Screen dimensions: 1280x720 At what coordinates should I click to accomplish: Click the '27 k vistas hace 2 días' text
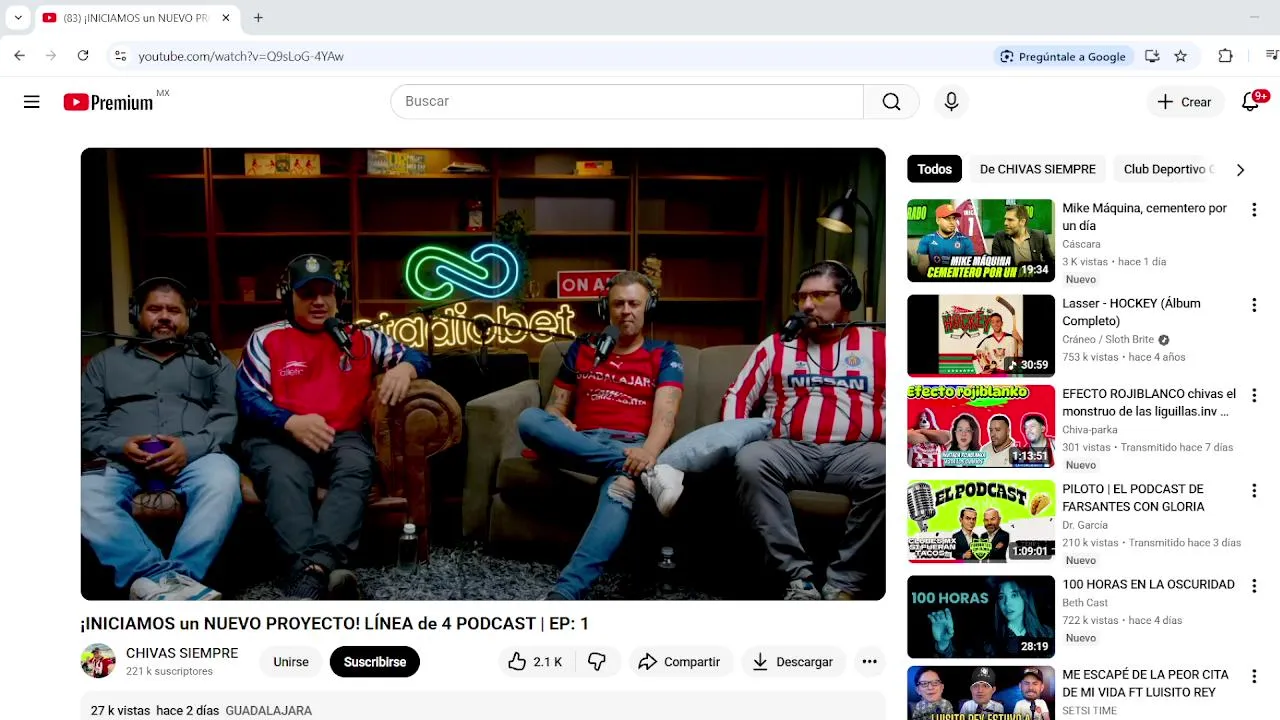click(155, 711)
